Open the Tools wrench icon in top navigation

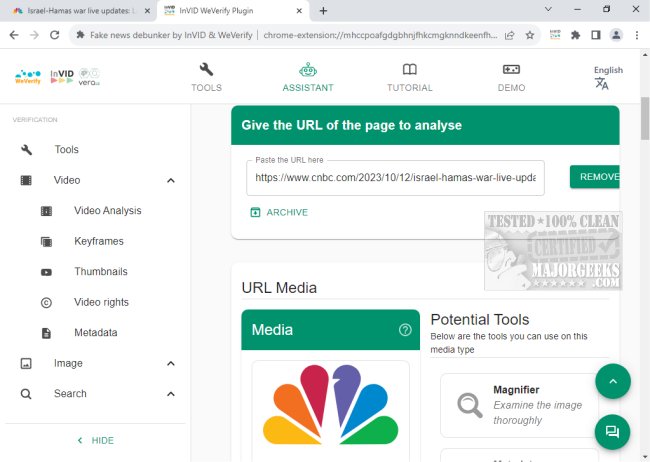(x=206, y=76)
